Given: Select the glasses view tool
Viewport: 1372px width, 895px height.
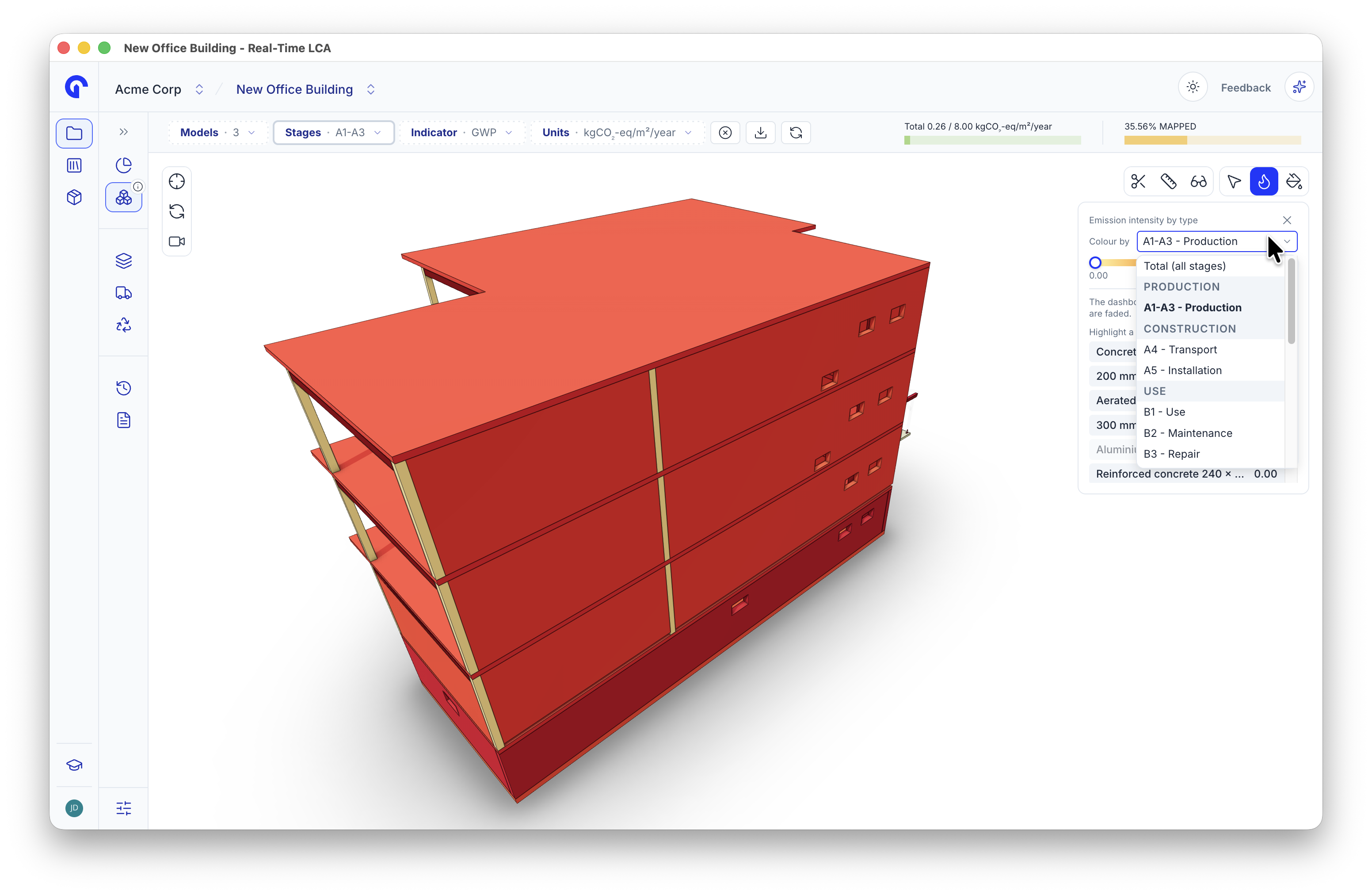Looking at the screenshot, I should [1198, 182].
